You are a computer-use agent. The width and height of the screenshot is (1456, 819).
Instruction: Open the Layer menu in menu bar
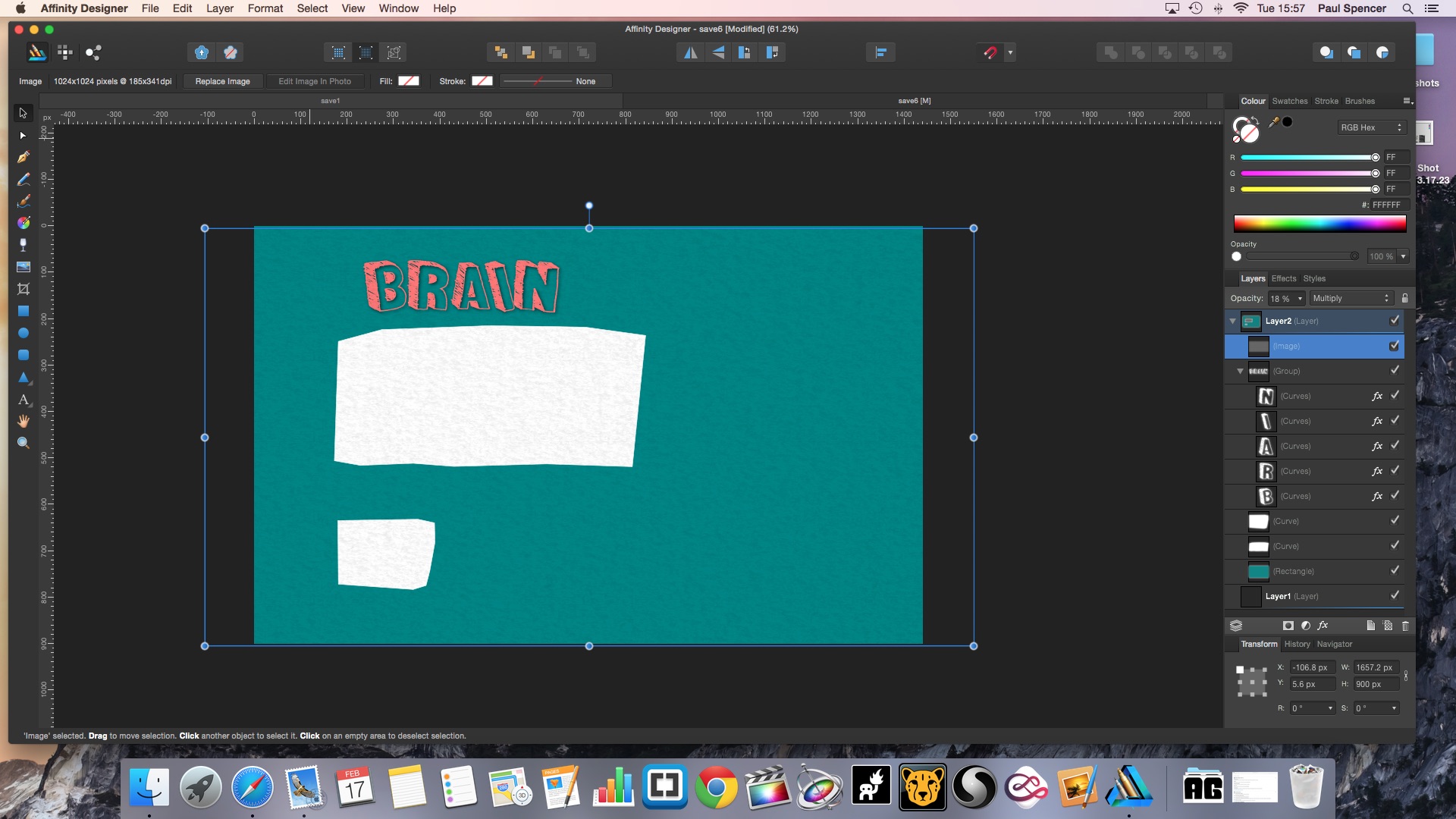tap(219, 8)
